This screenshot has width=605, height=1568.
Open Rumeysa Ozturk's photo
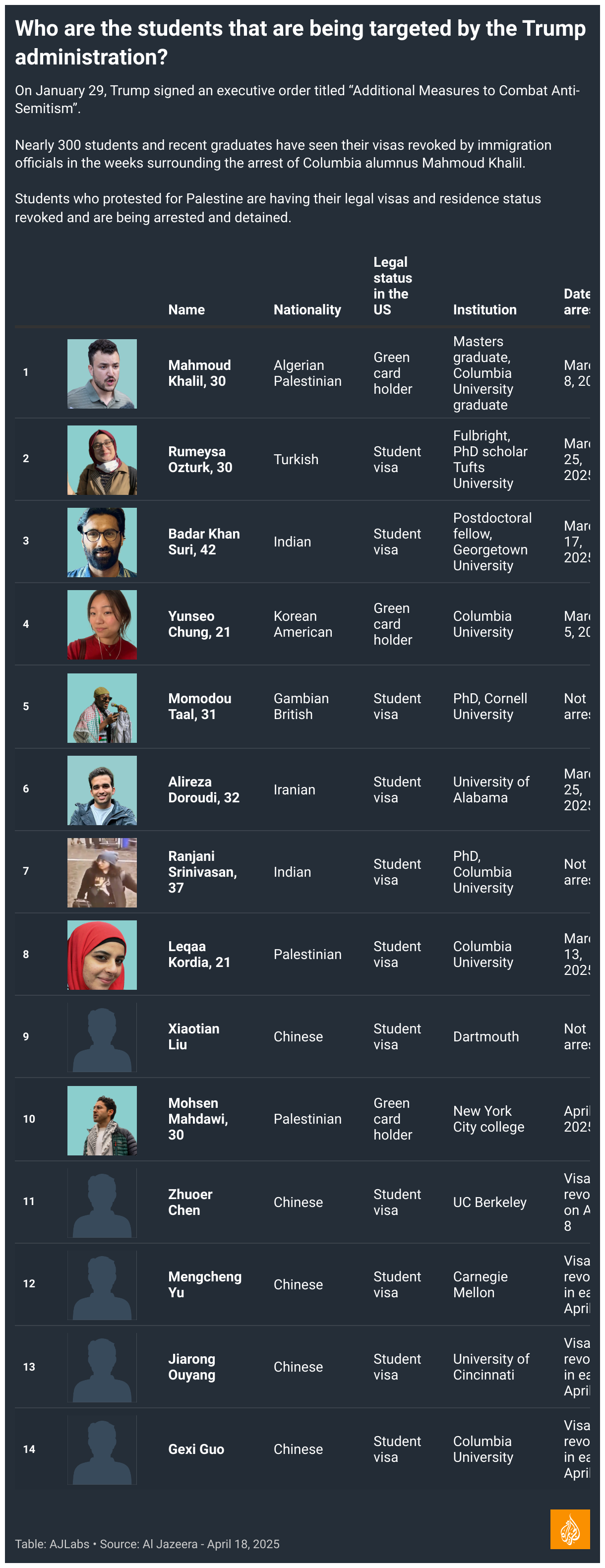pyautogui.click(x=102, y=460)
